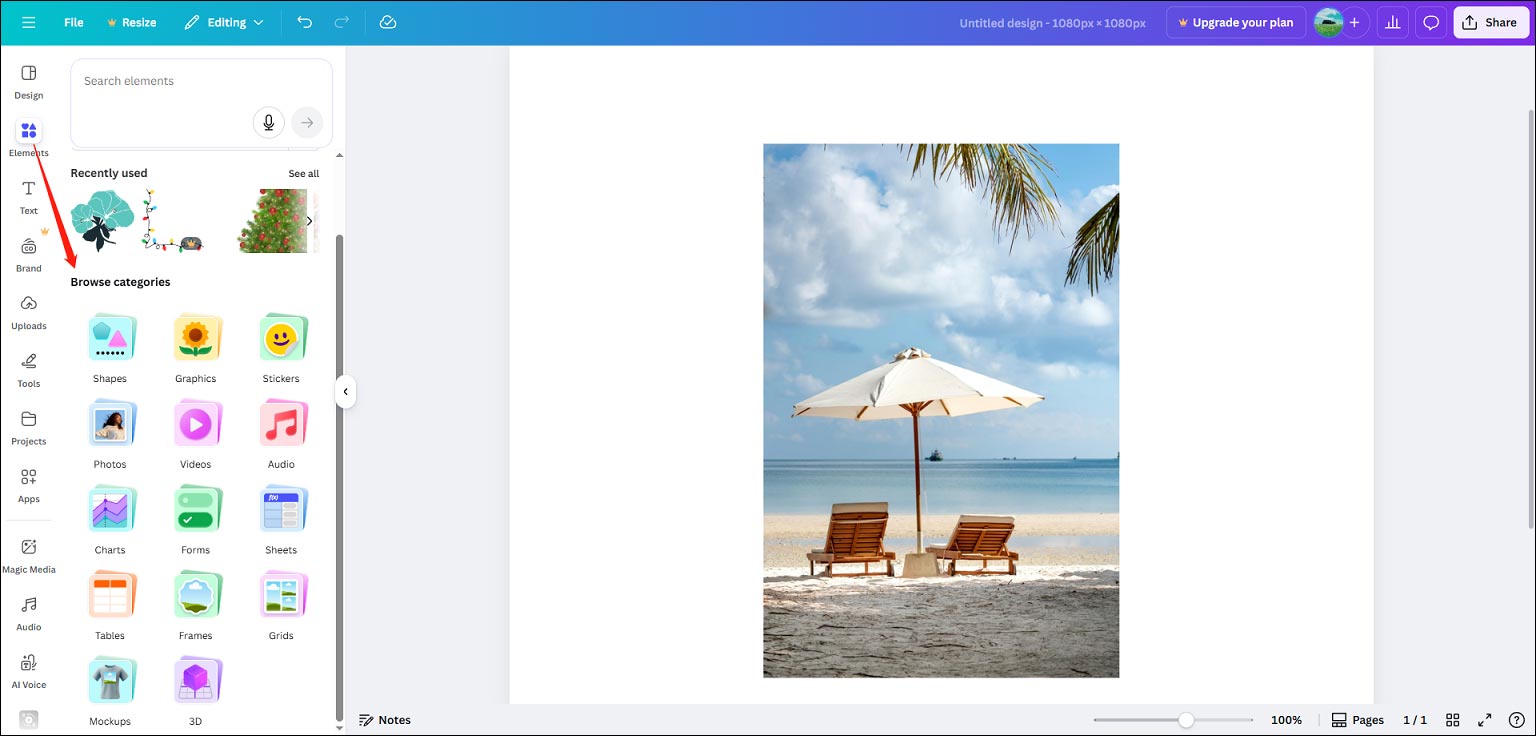This screenshot has height=736, width=1536.
Task: Open the Uploads panel
Action: [28, 310]
